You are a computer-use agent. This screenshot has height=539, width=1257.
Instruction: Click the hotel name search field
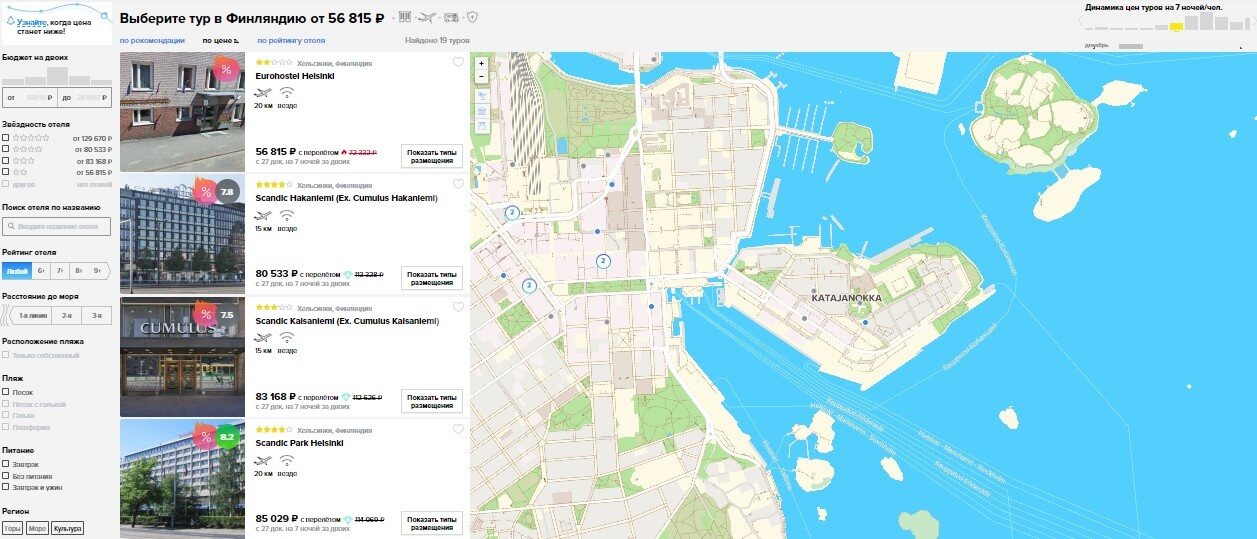point(57,227)
